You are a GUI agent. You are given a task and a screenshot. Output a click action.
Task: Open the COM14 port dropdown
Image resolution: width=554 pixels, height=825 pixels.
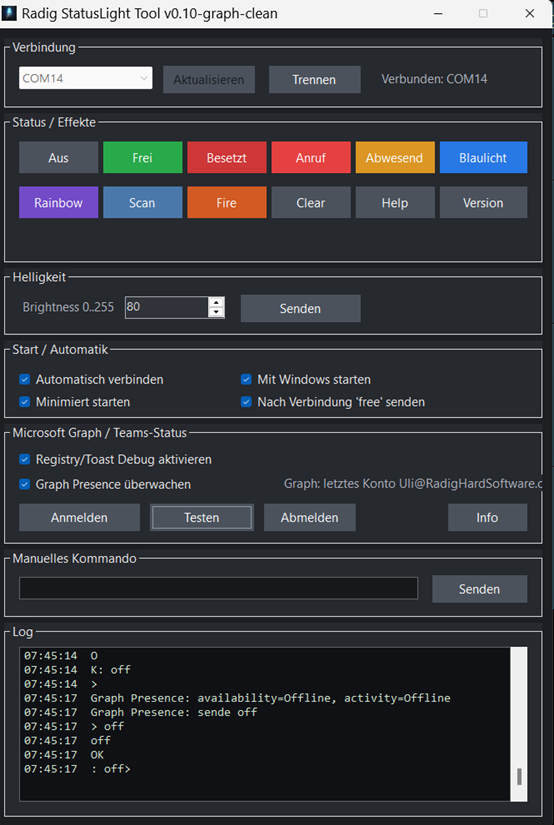pyautogui.click(x=86, y=78)
